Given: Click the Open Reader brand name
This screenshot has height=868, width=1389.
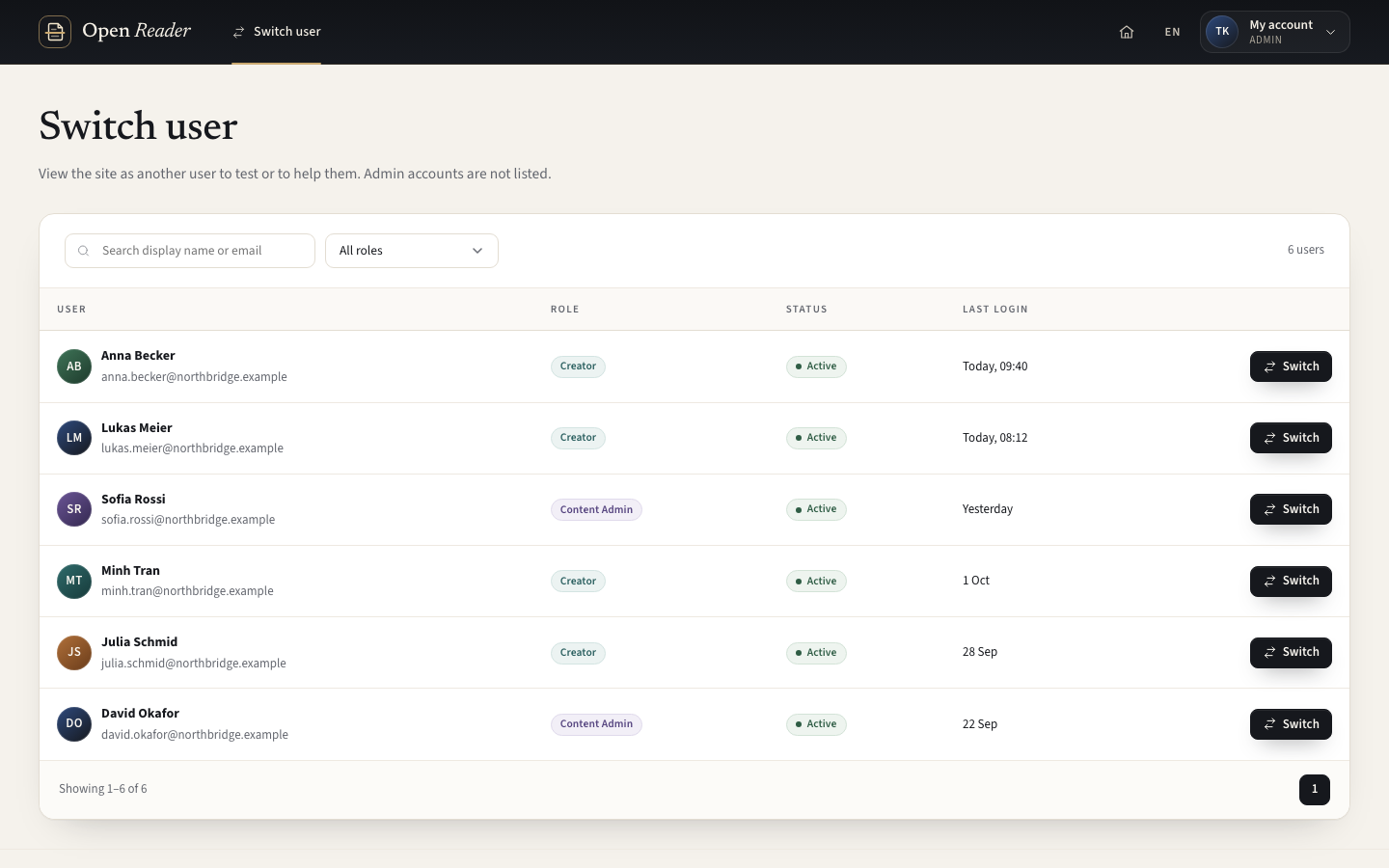Looking at the screenshot, I should click(137, 31).
